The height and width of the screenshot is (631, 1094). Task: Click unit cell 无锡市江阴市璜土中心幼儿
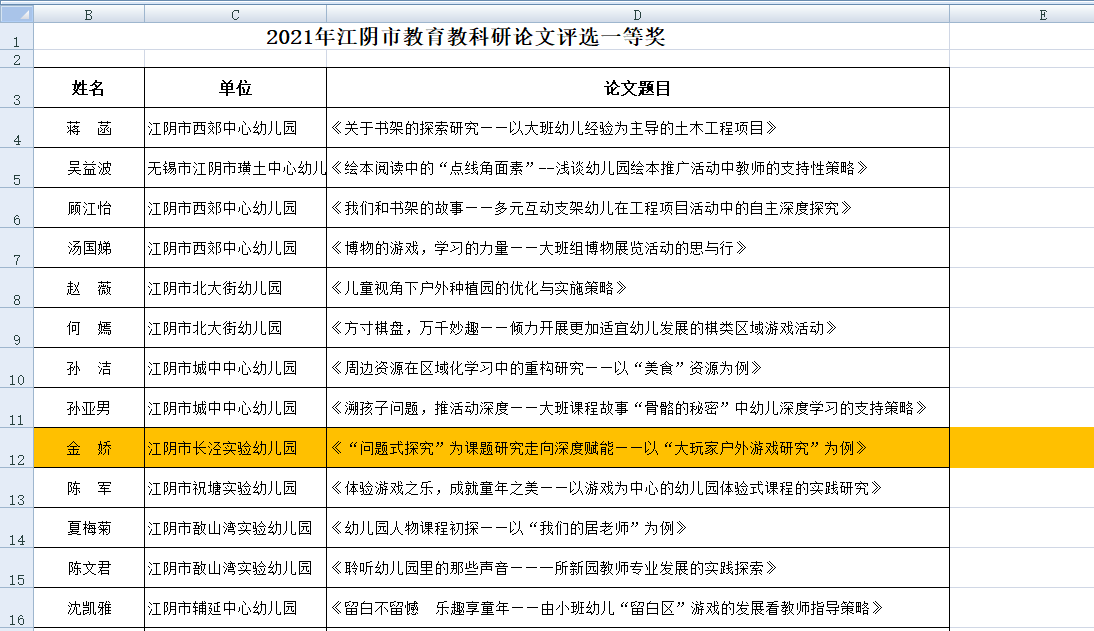[x=235, y=168]
